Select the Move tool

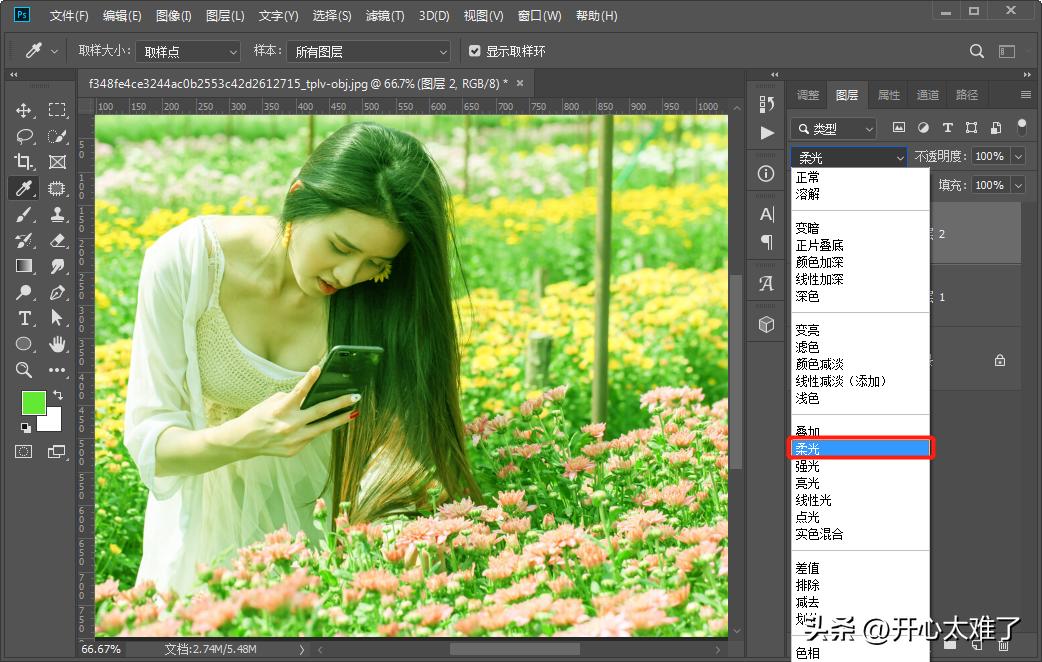(x=24, y=110)
